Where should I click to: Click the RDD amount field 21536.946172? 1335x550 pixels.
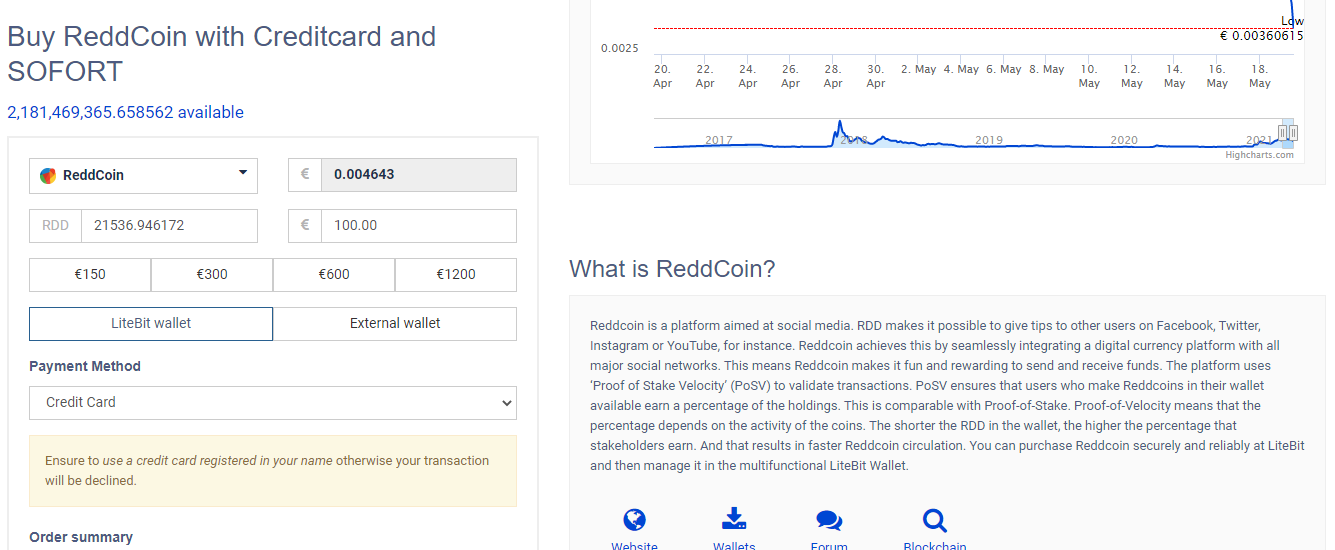click(169, 226)
